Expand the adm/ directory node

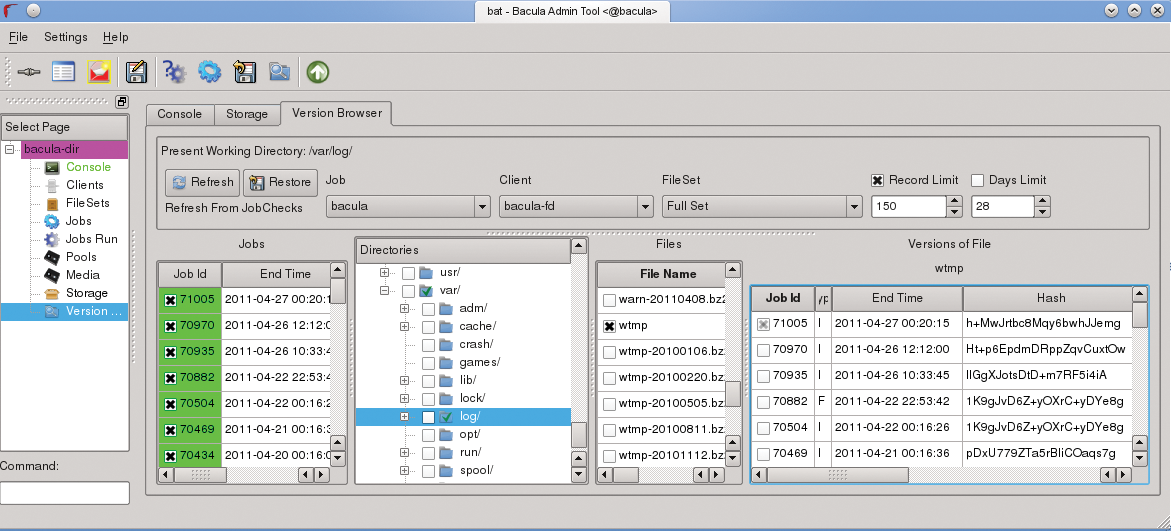(404, 308)
